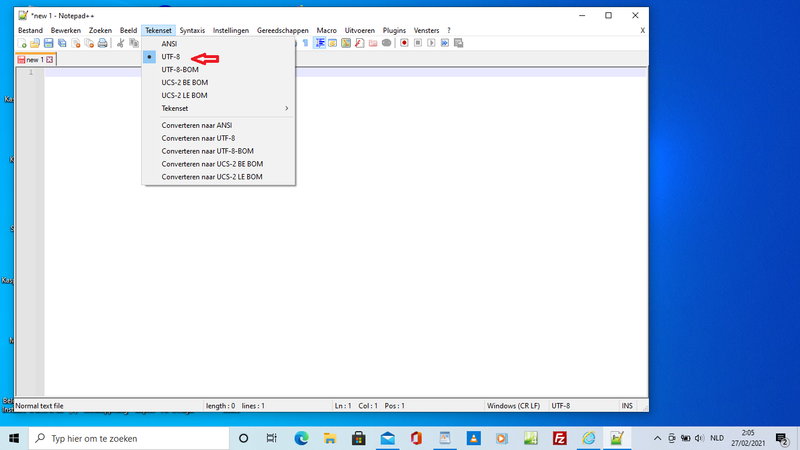Click the Windows search box
This screenshot has width=800, height=450.
pyautogui.click(x=129, y=438)
